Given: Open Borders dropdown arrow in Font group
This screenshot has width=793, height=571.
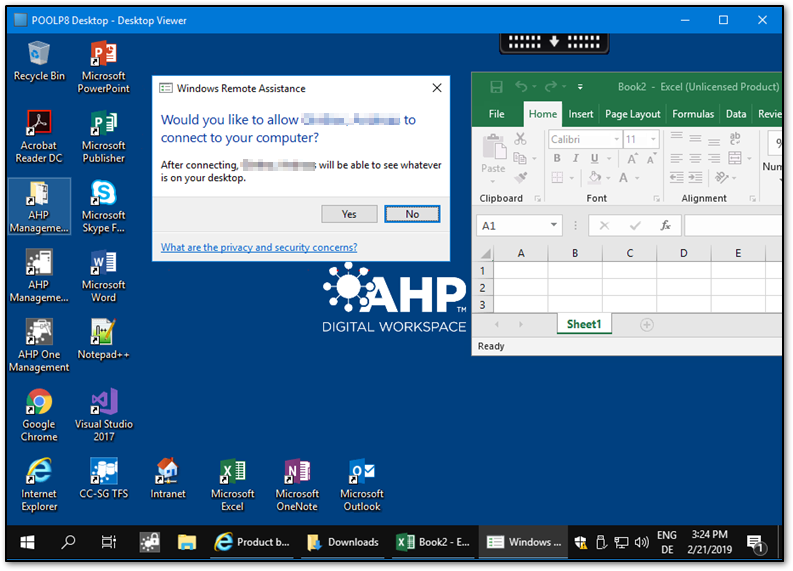Looking at the screenshot, I should tap(571, 178).
